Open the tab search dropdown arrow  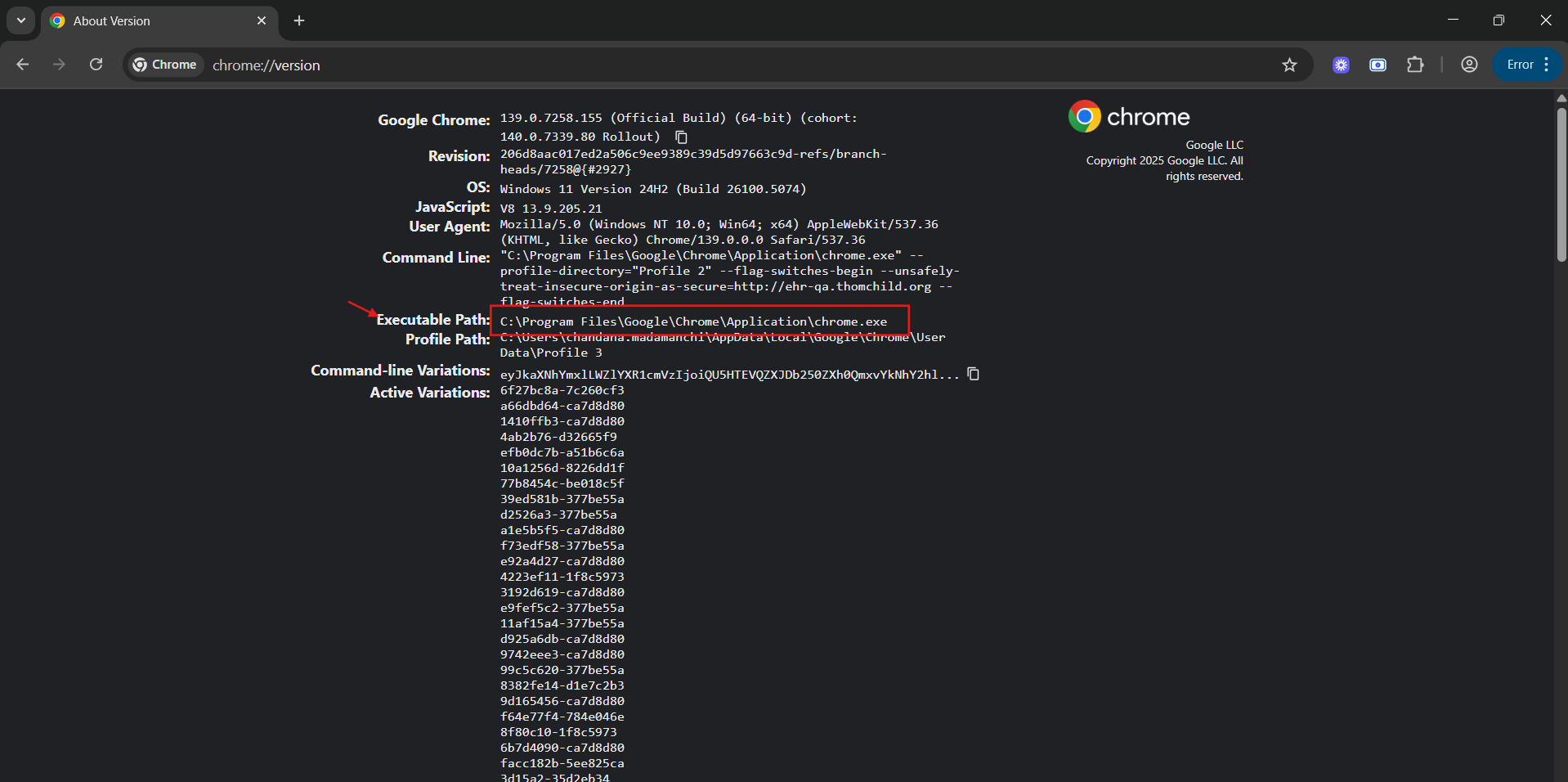[x=21, y=20]
